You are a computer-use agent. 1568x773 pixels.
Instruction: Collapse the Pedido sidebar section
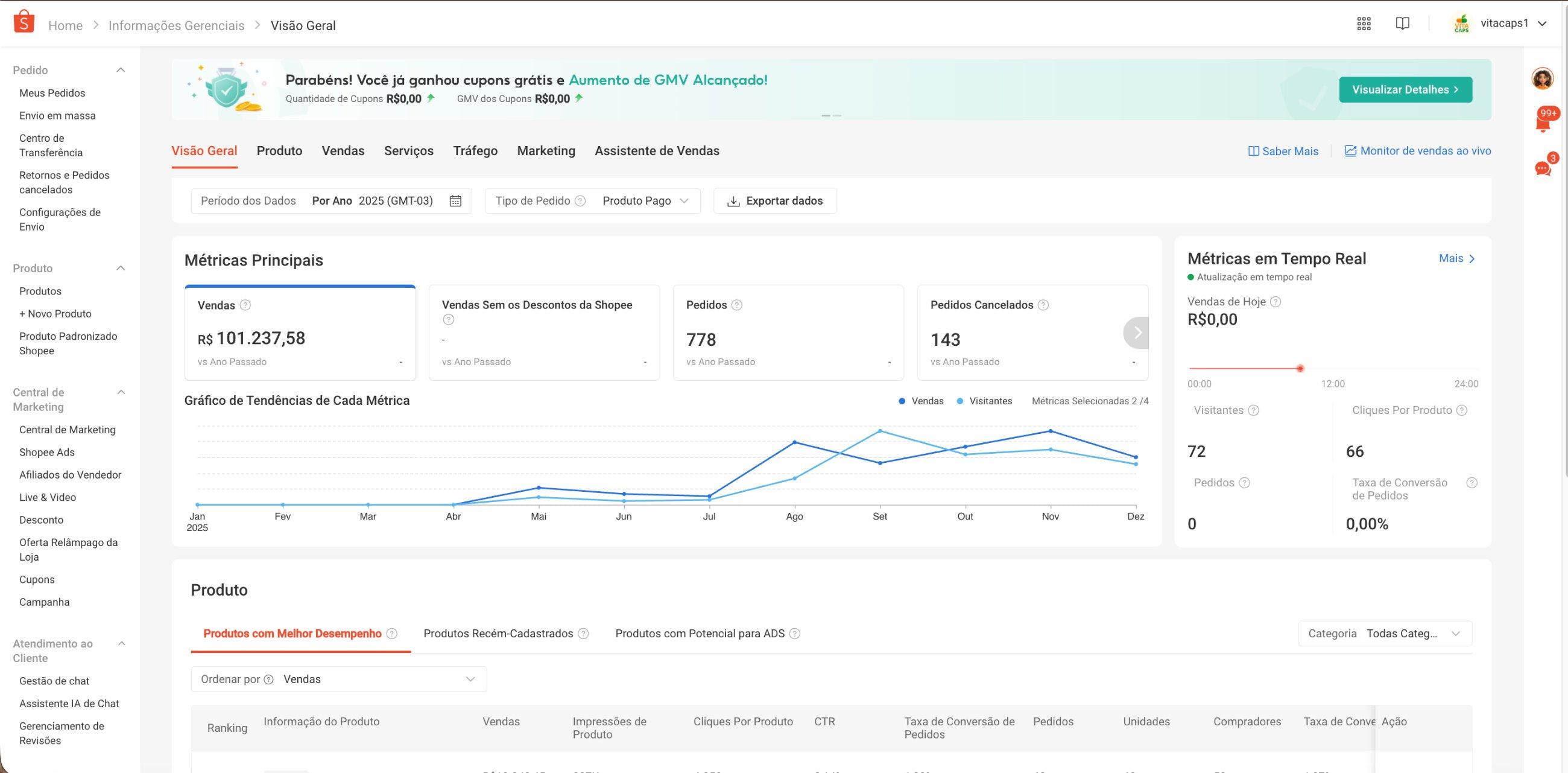click(121, 70)
